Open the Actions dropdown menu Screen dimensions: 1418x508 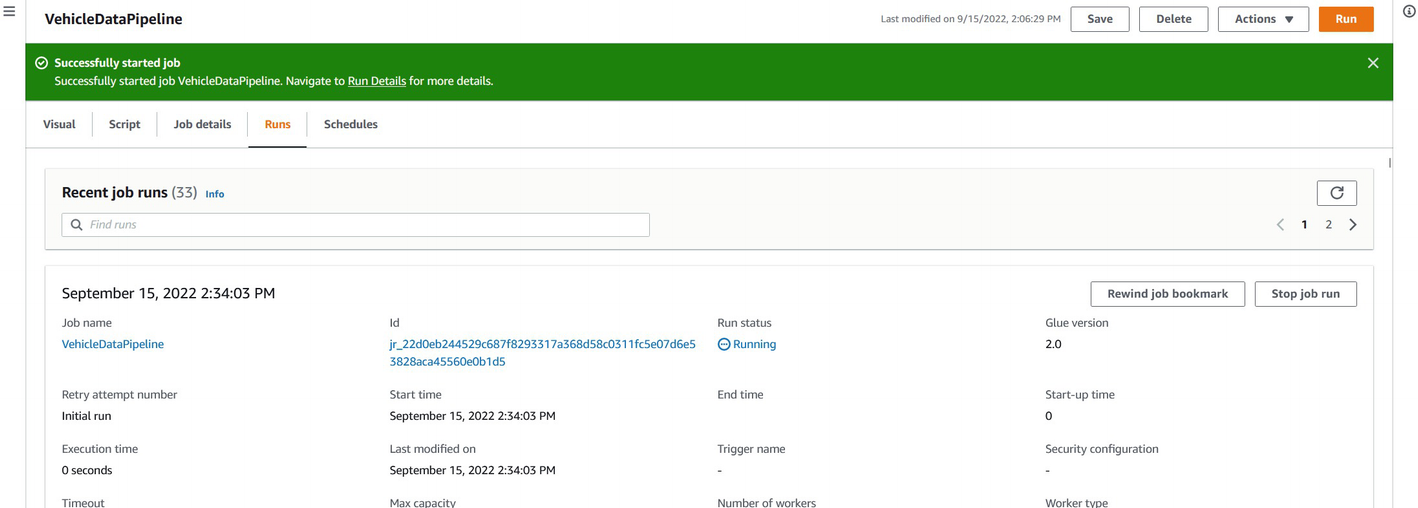1262,19
